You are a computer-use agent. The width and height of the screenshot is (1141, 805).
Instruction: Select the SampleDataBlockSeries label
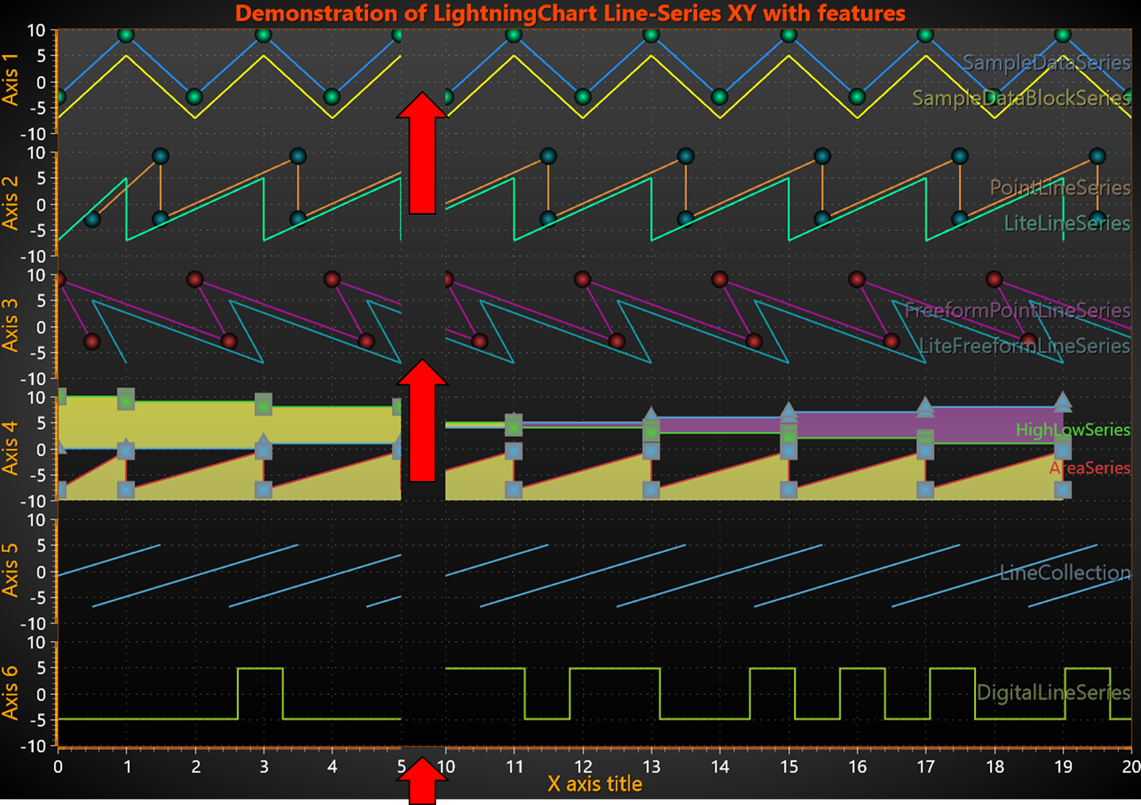[x=1021, y=98]
